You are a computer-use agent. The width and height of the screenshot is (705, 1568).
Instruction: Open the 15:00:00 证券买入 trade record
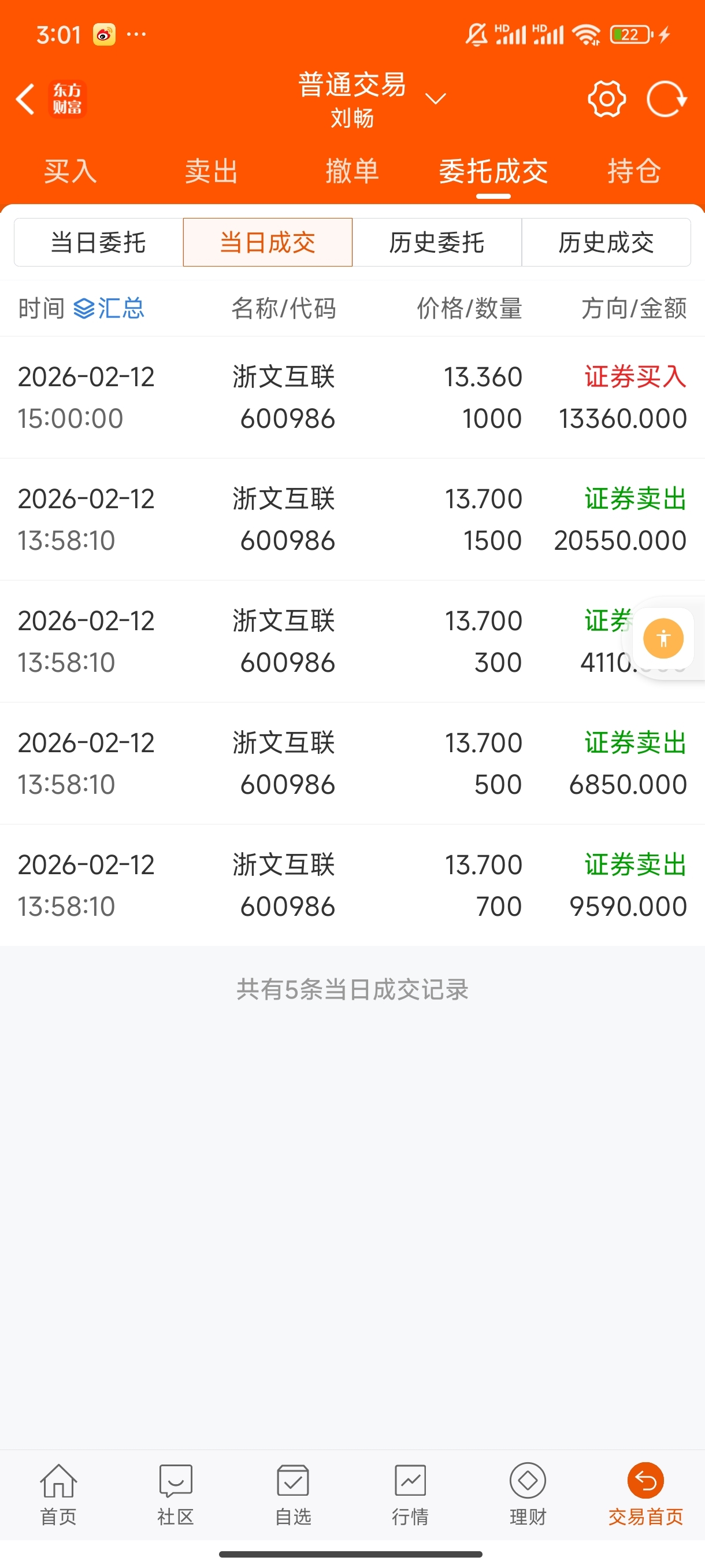(352, 397)
